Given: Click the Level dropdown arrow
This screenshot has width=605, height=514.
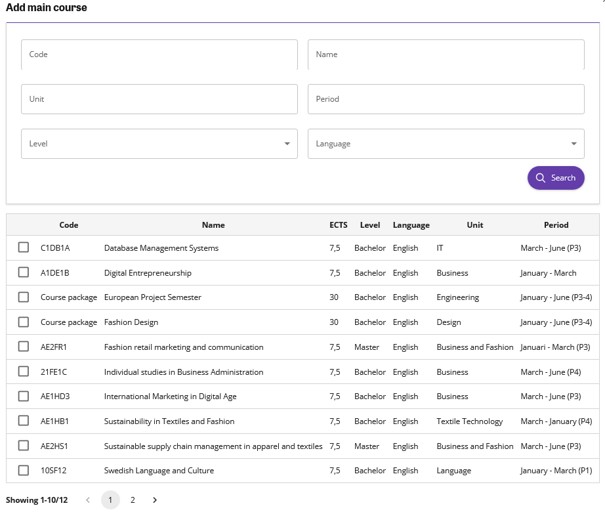Looking at the screenshot, I should coord(287,144).
